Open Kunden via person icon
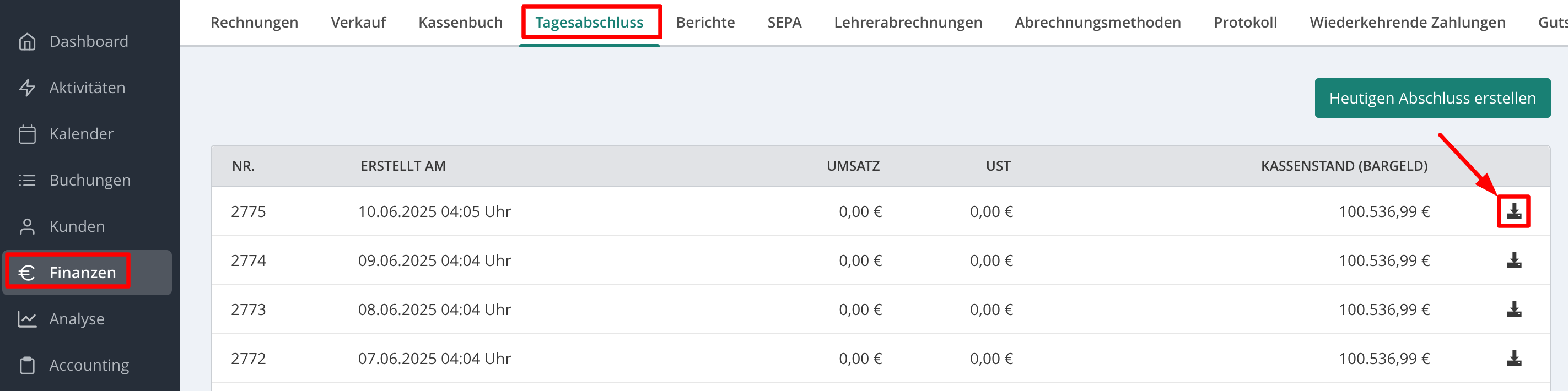 27,226
